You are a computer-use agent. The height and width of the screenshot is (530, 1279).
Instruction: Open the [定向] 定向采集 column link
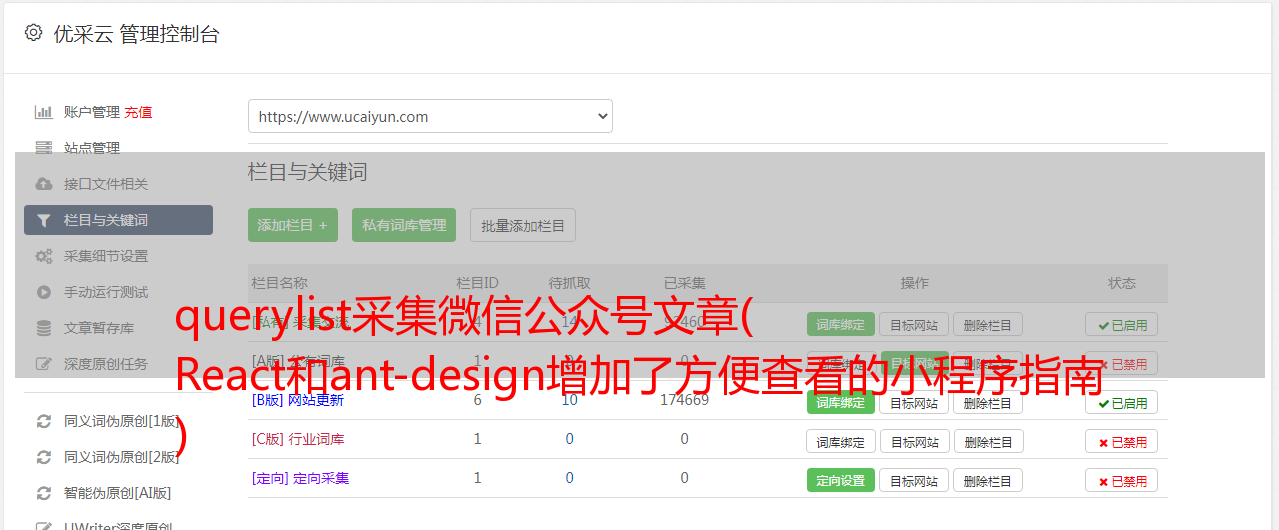(300, 478)
